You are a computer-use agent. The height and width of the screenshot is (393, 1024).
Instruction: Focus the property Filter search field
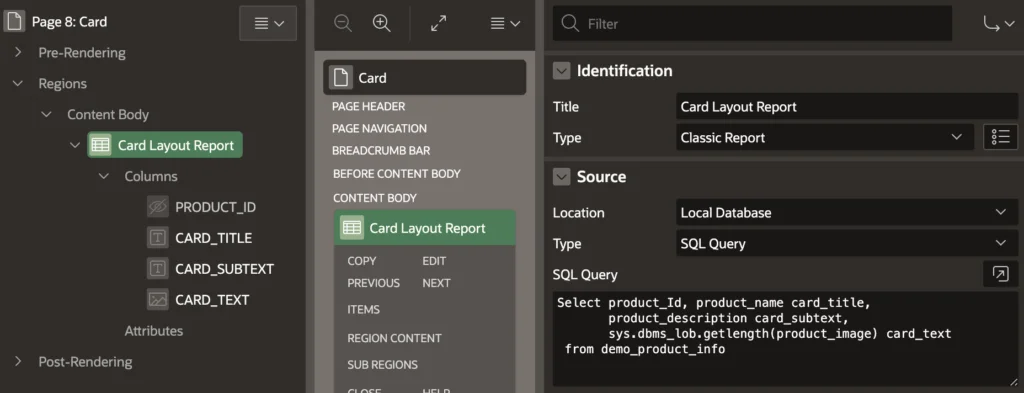click(x=752, y=24)
